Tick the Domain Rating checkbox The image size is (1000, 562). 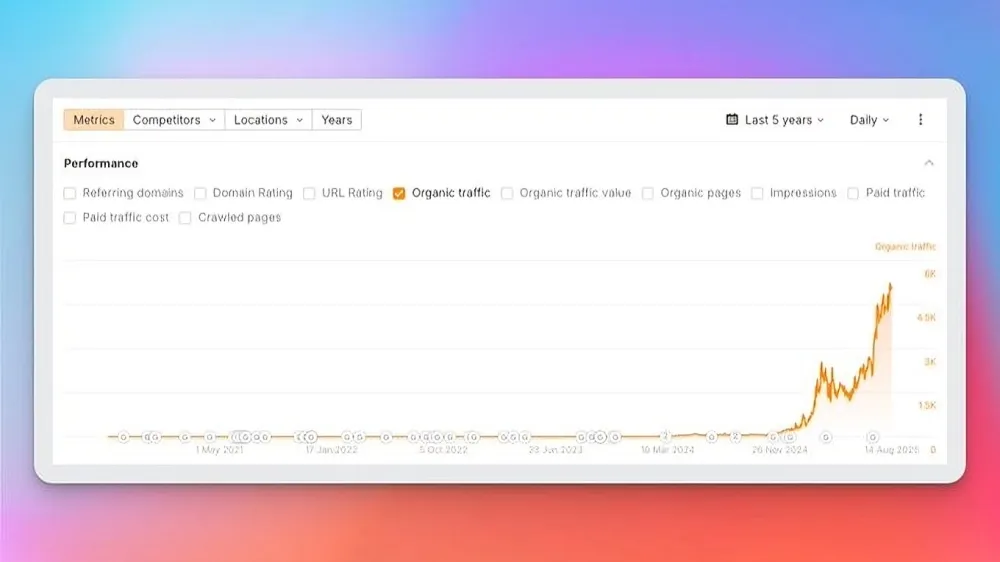pos(200,193)
